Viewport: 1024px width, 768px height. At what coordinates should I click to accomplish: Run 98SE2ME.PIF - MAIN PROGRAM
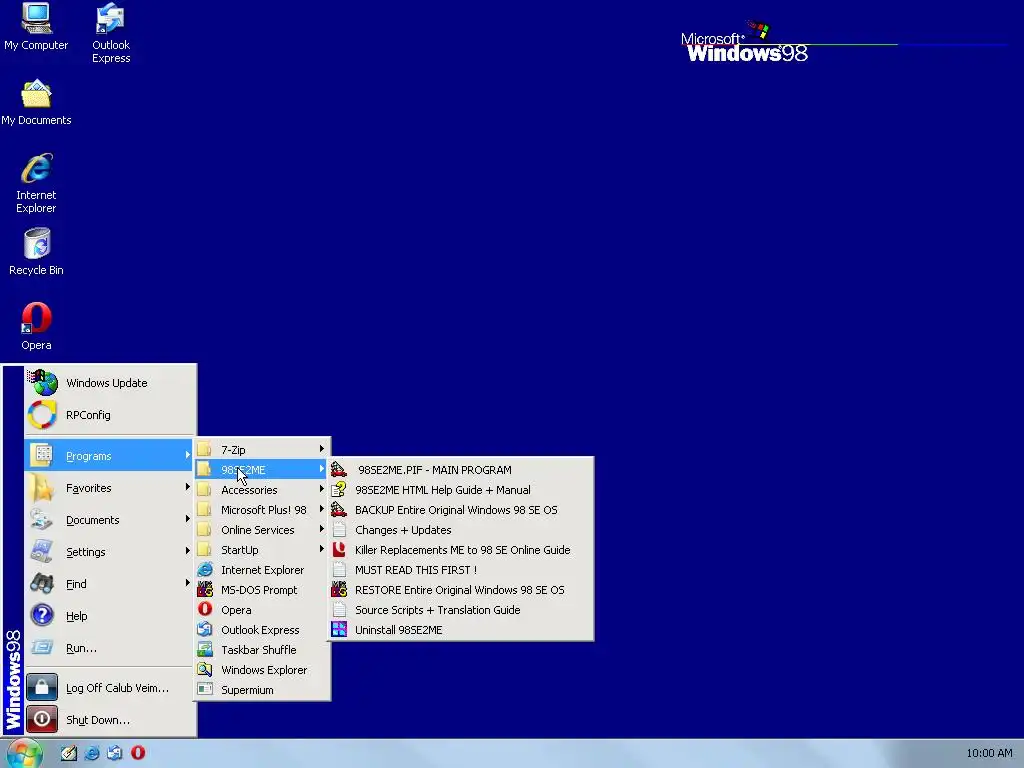tap(460, 470)
